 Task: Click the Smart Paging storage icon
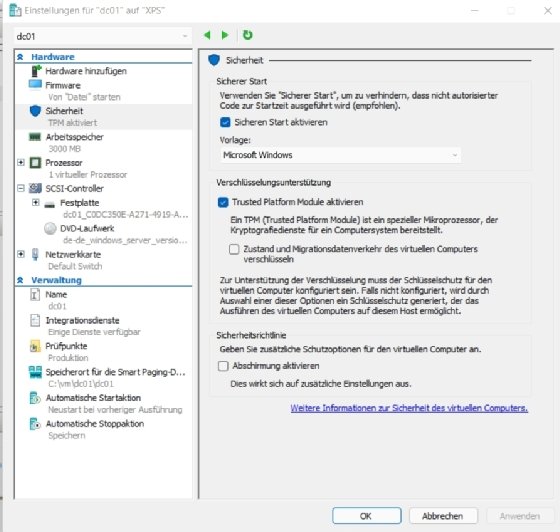tap(35, 372)
